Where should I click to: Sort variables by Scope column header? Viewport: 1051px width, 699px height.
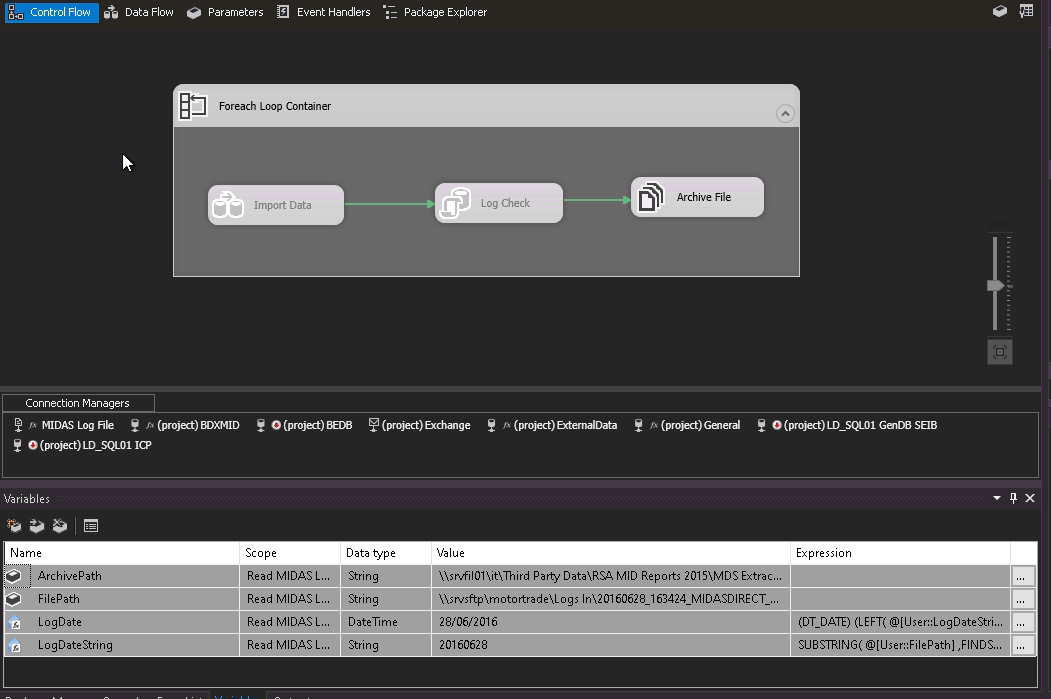point(290,553)
